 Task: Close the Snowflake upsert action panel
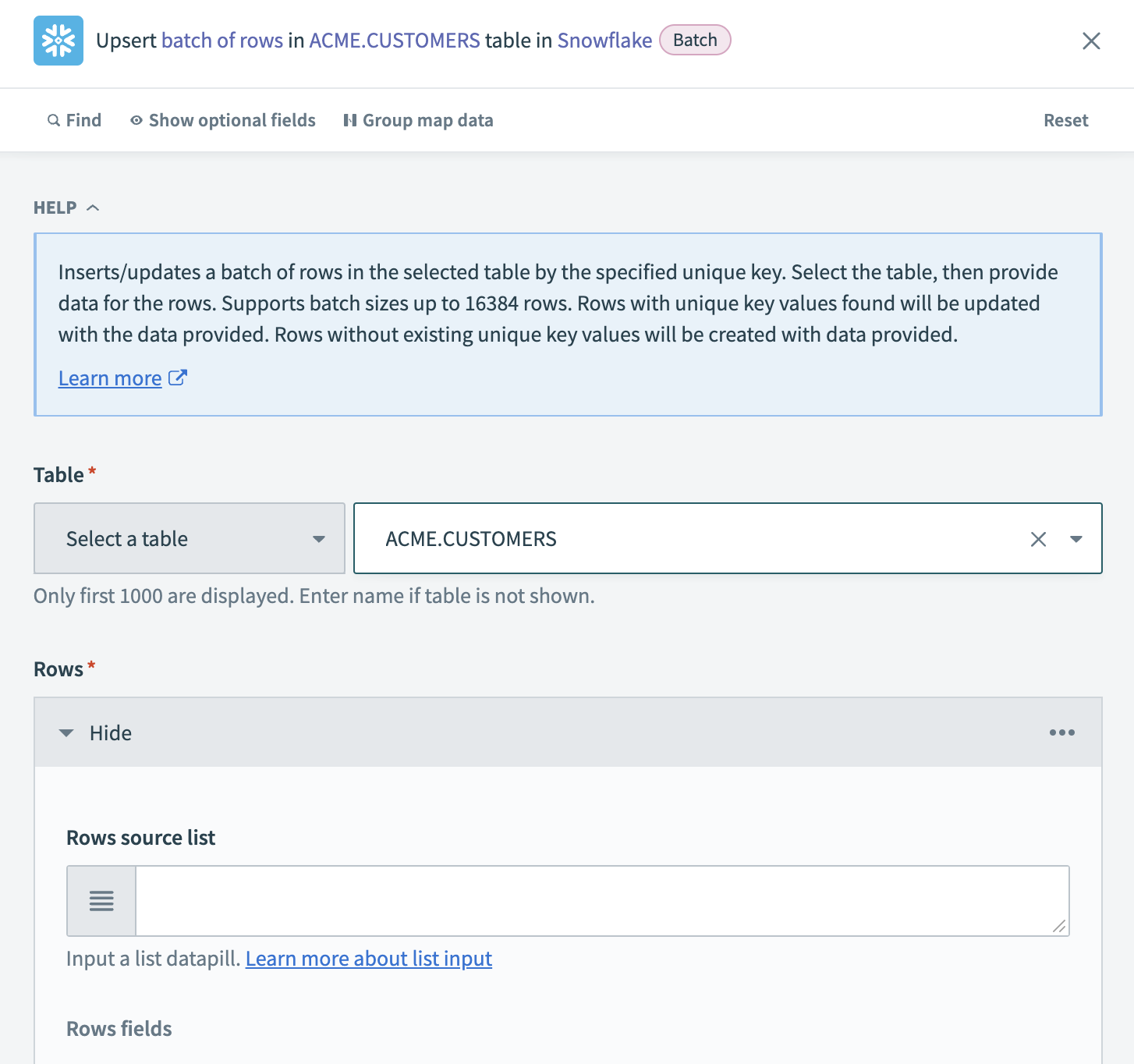1091,41
